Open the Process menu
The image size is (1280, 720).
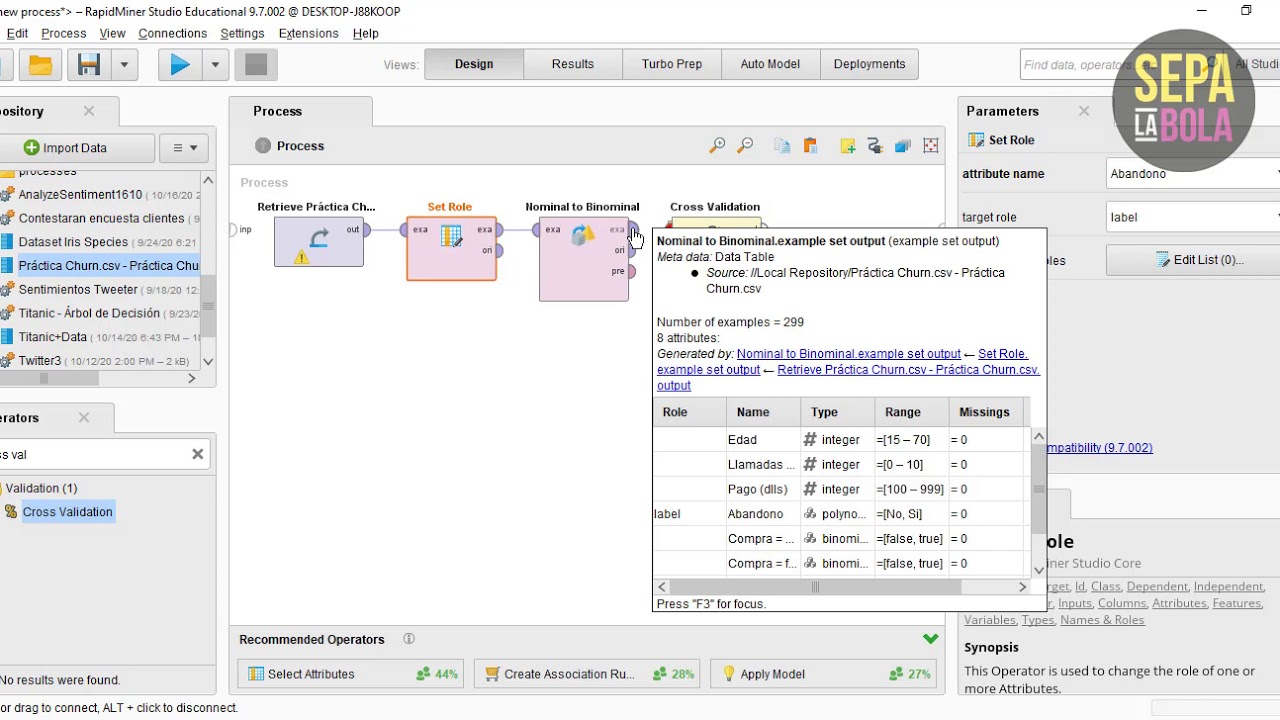(64, 33)
